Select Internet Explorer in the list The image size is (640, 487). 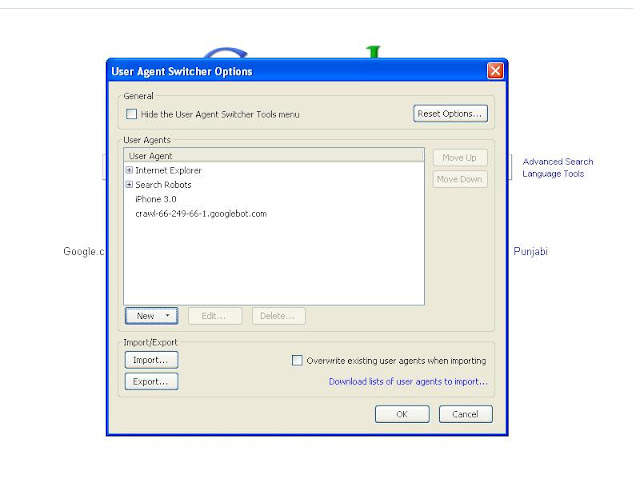coord(168,170)
